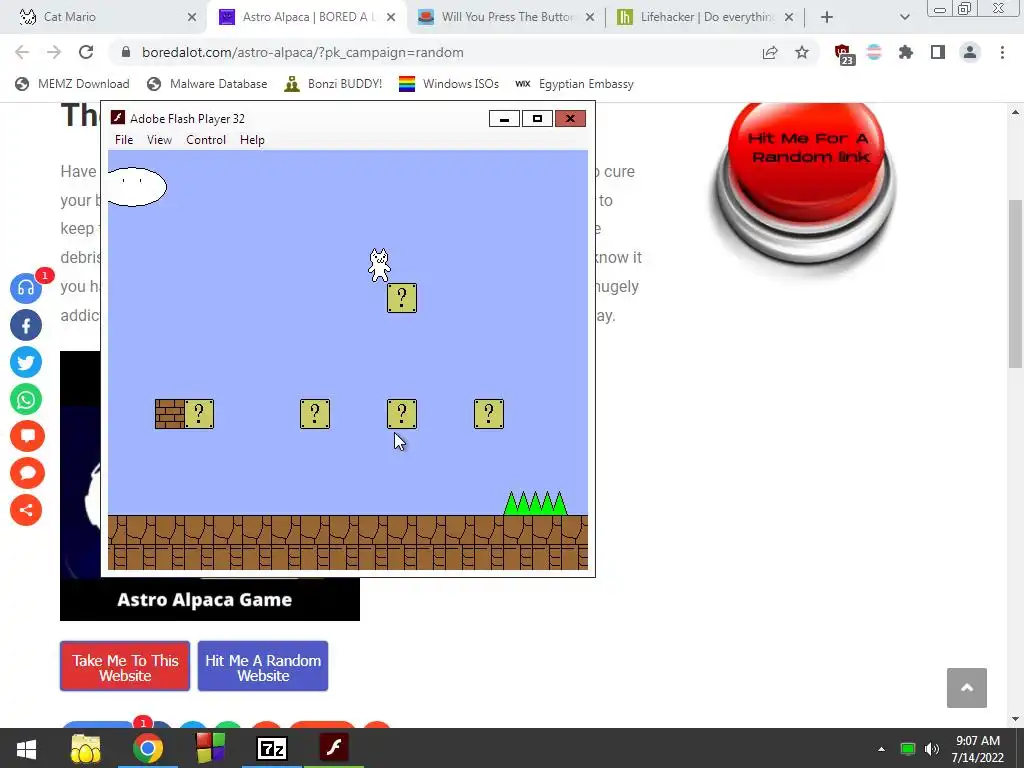The image size is (1024, 768).
Task: Toggle the browser side panel
Action: pos(938,52)
